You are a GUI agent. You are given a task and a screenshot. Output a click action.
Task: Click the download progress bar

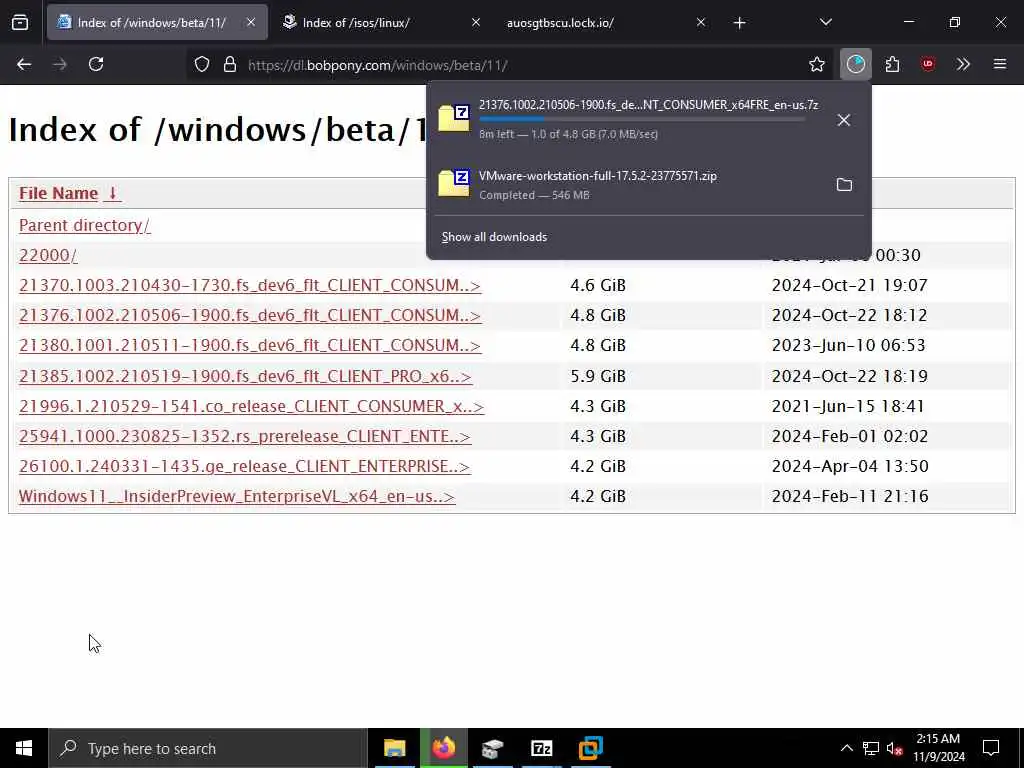point(642,119)
